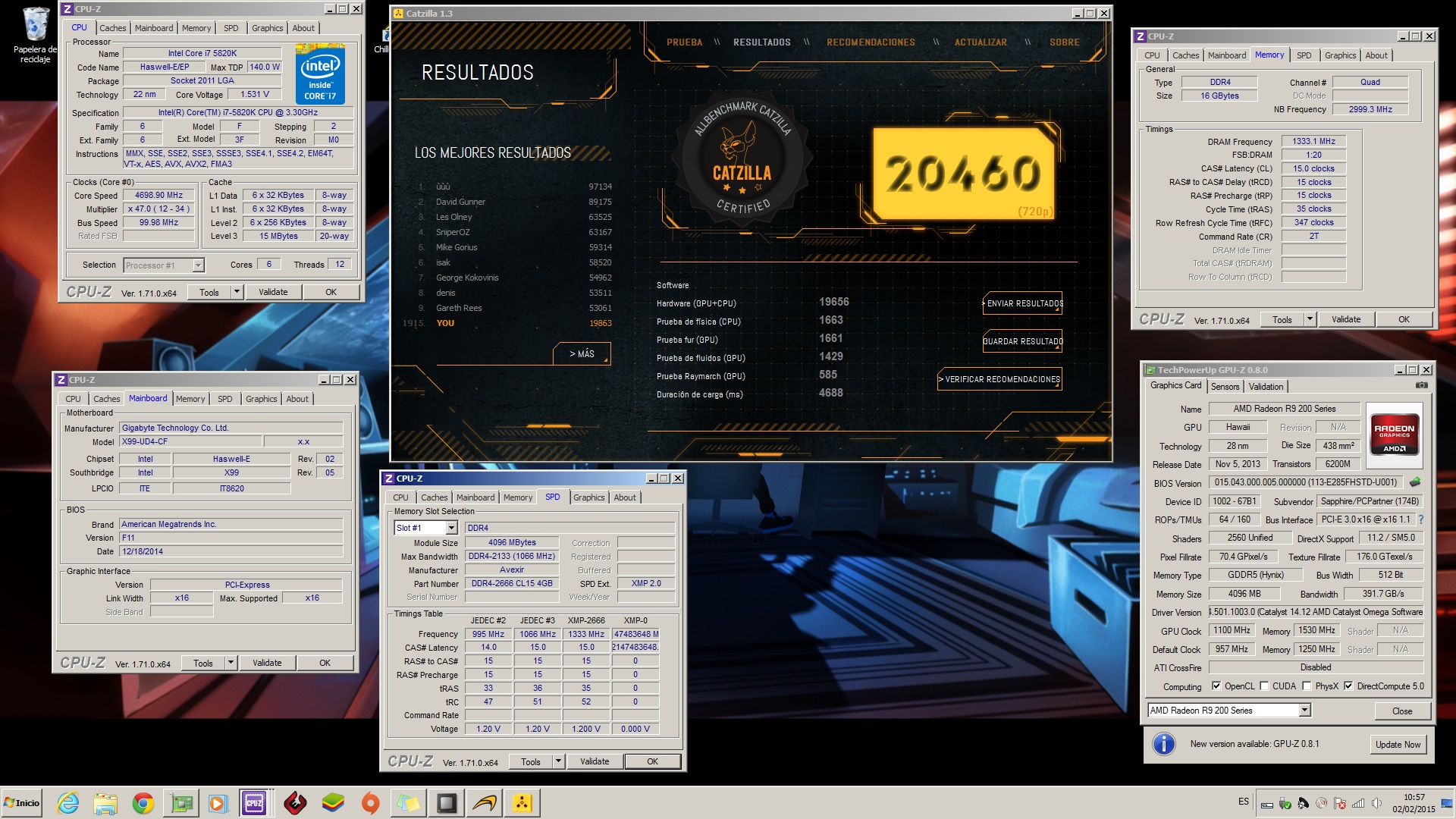Image resolution: width=1456 pixels, height=819 pixels.
Task: Open the RECOMENDACIONES tab in Catzilla
Action: point(871,42)
